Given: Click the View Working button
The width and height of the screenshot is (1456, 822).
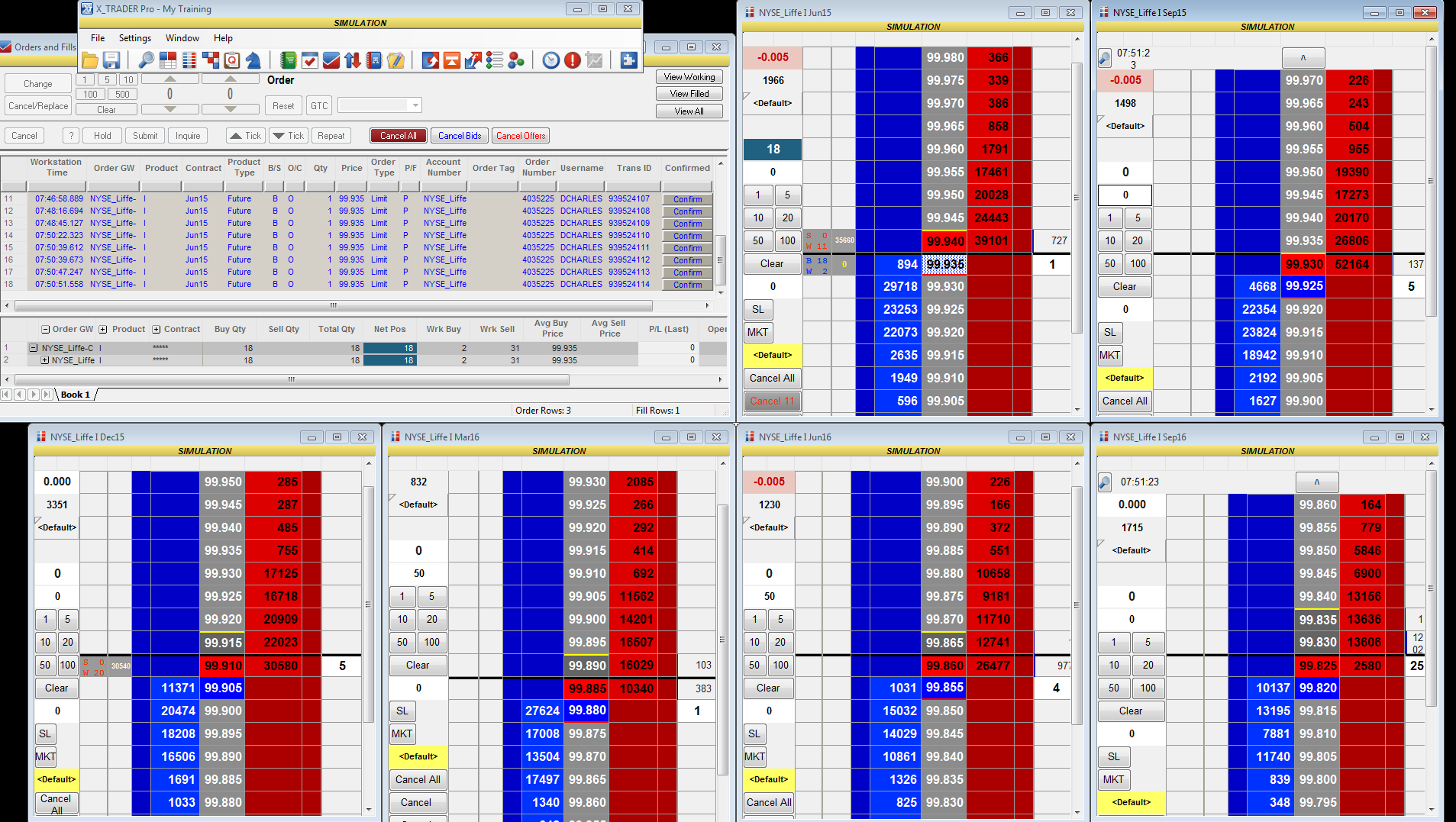Looking at the screenshot, I should point(689,77).
